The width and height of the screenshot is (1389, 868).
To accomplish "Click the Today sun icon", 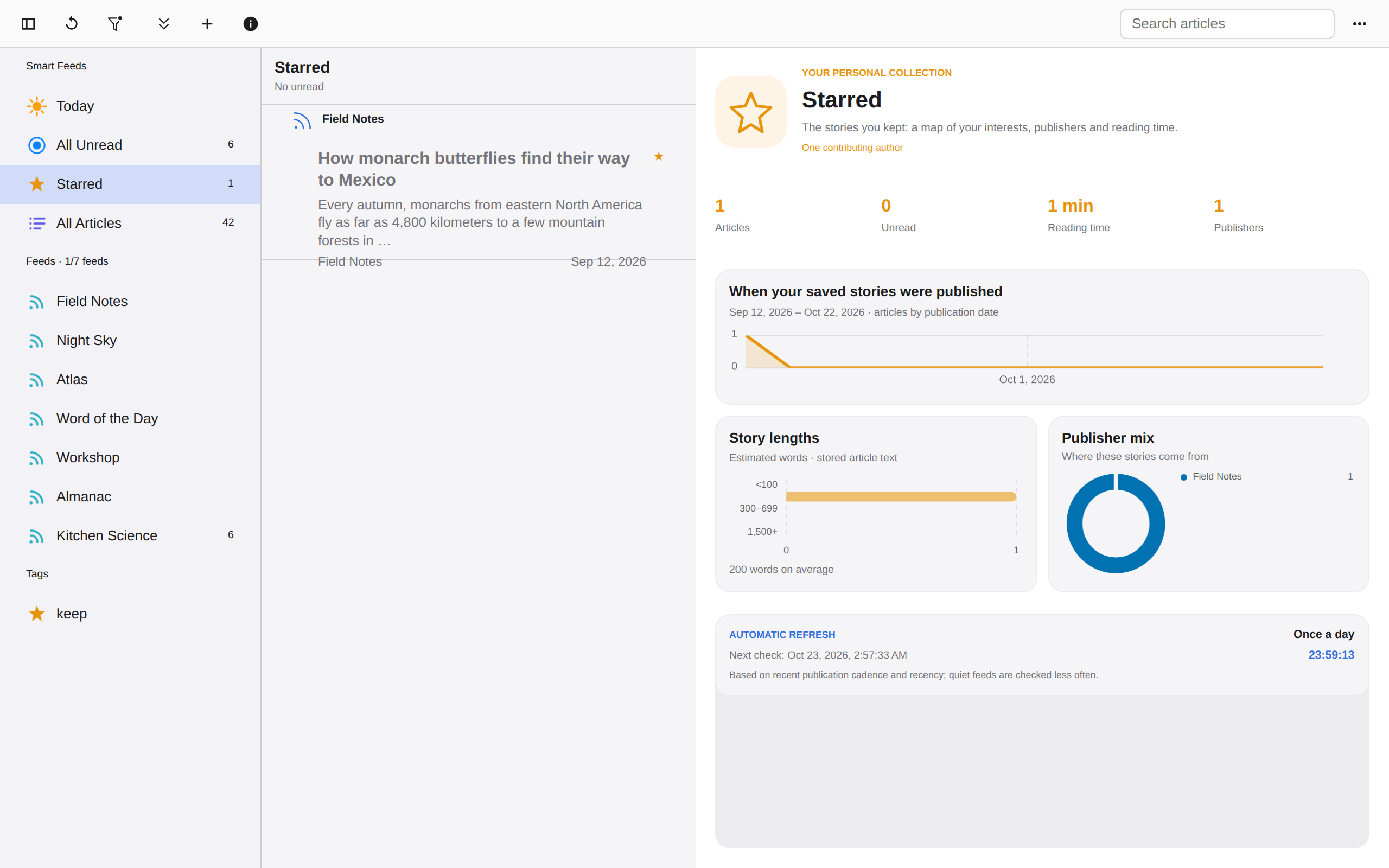I will (37, 106).
